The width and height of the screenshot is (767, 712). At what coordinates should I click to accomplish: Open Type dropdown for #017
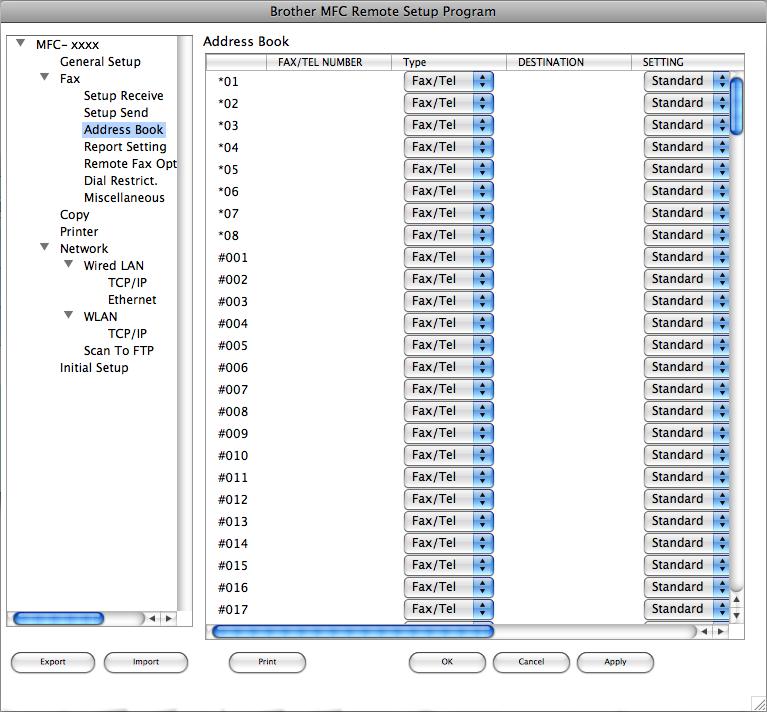tap(449, 609)
